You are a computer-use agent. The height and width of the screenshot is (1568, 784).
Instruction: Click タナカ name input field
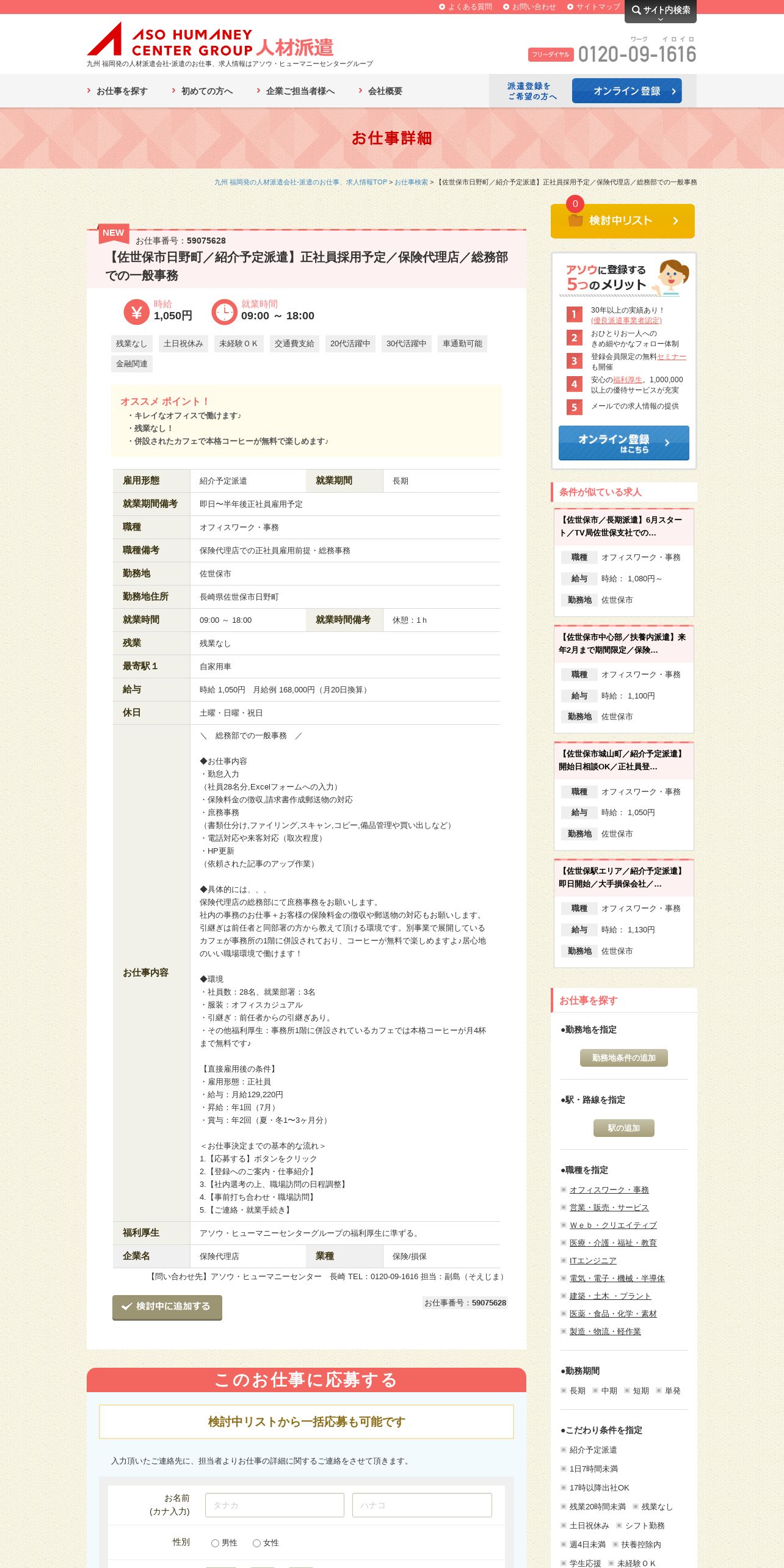275,1505
